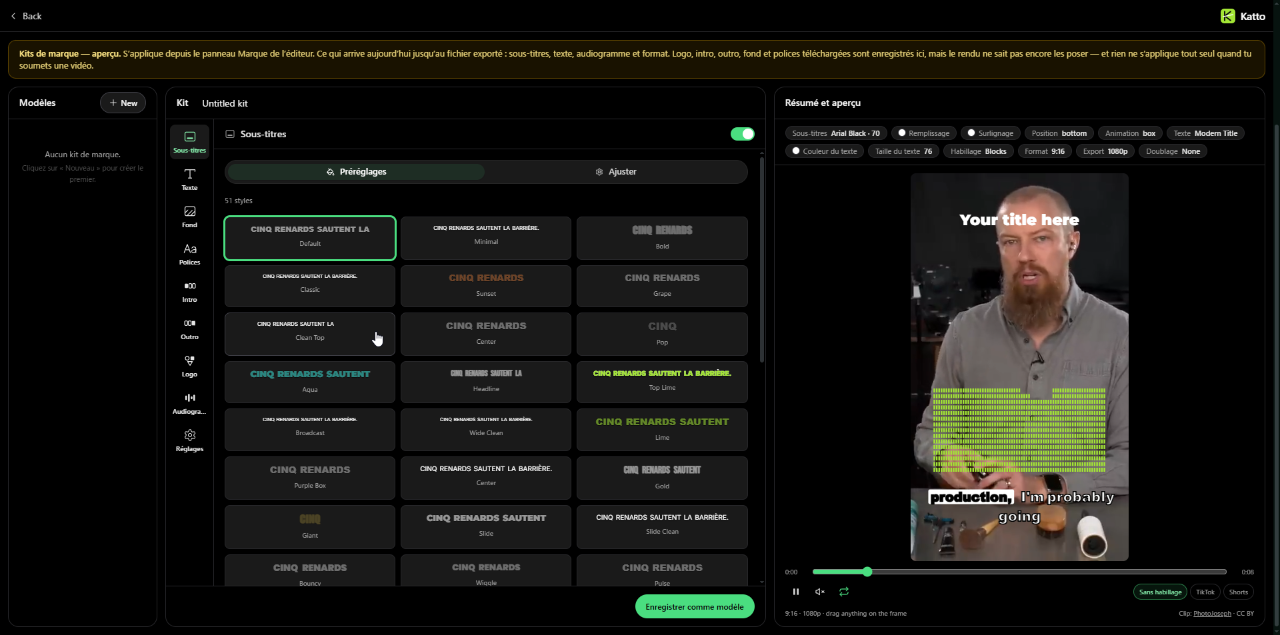The width and height of the screenshot is (1280, 635).
Task: Click the Remplissage color chip
Action: point(923,133)
